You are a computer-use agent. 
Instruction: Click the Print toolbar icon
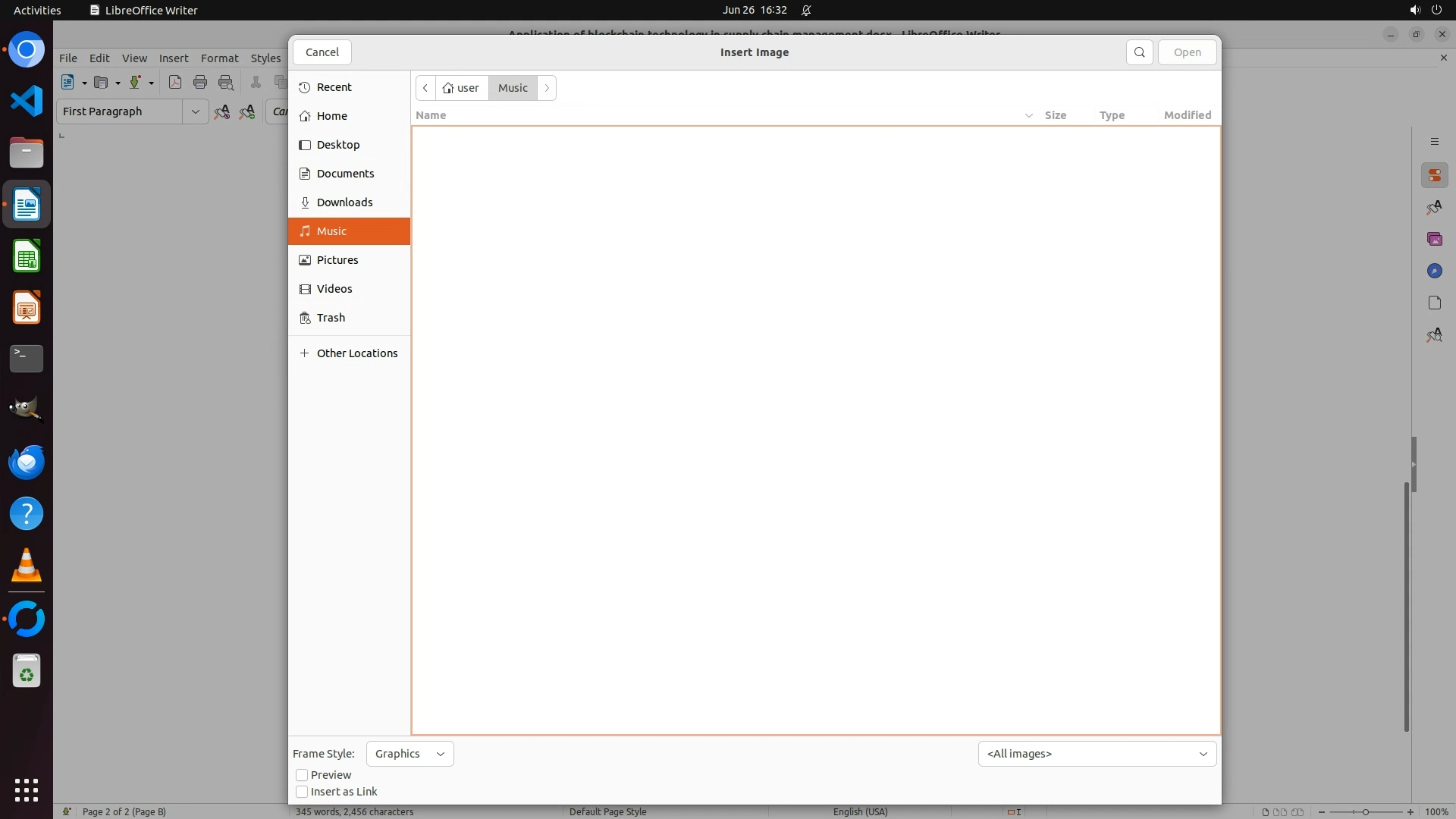(200, 83)
